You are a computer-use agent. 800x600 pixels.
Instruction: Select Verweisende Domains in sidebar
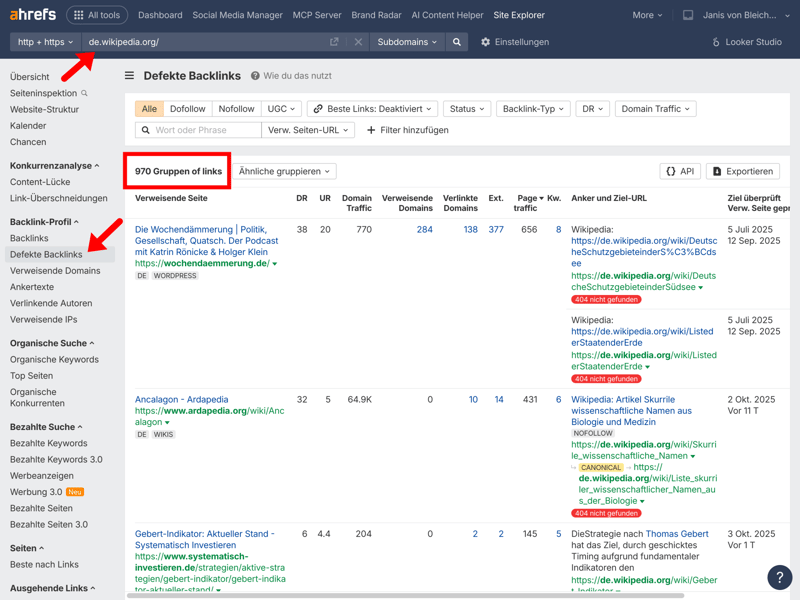55,270
